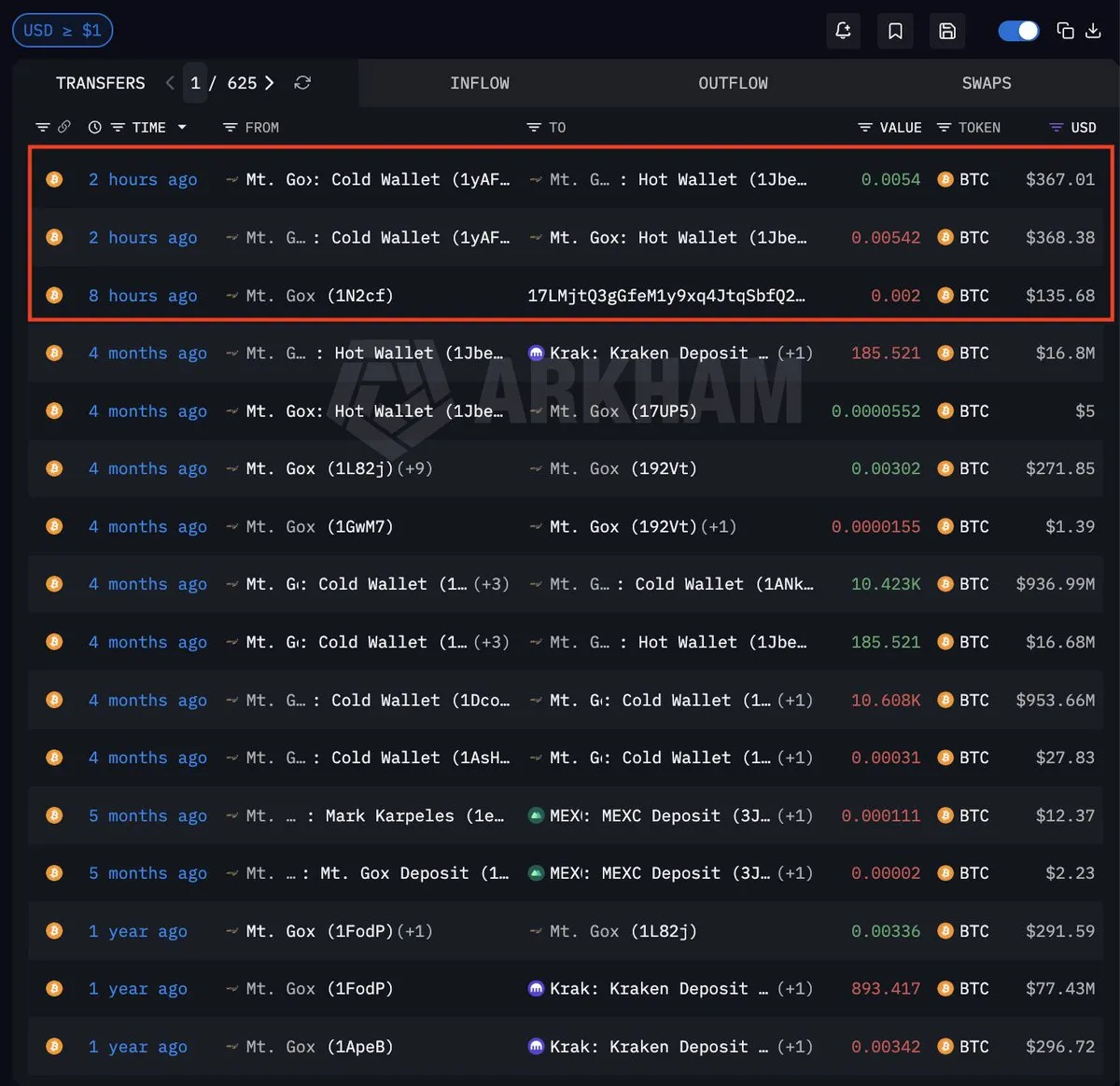
Task: Click the link filter icon in header
Action: [x=64, y=127]
